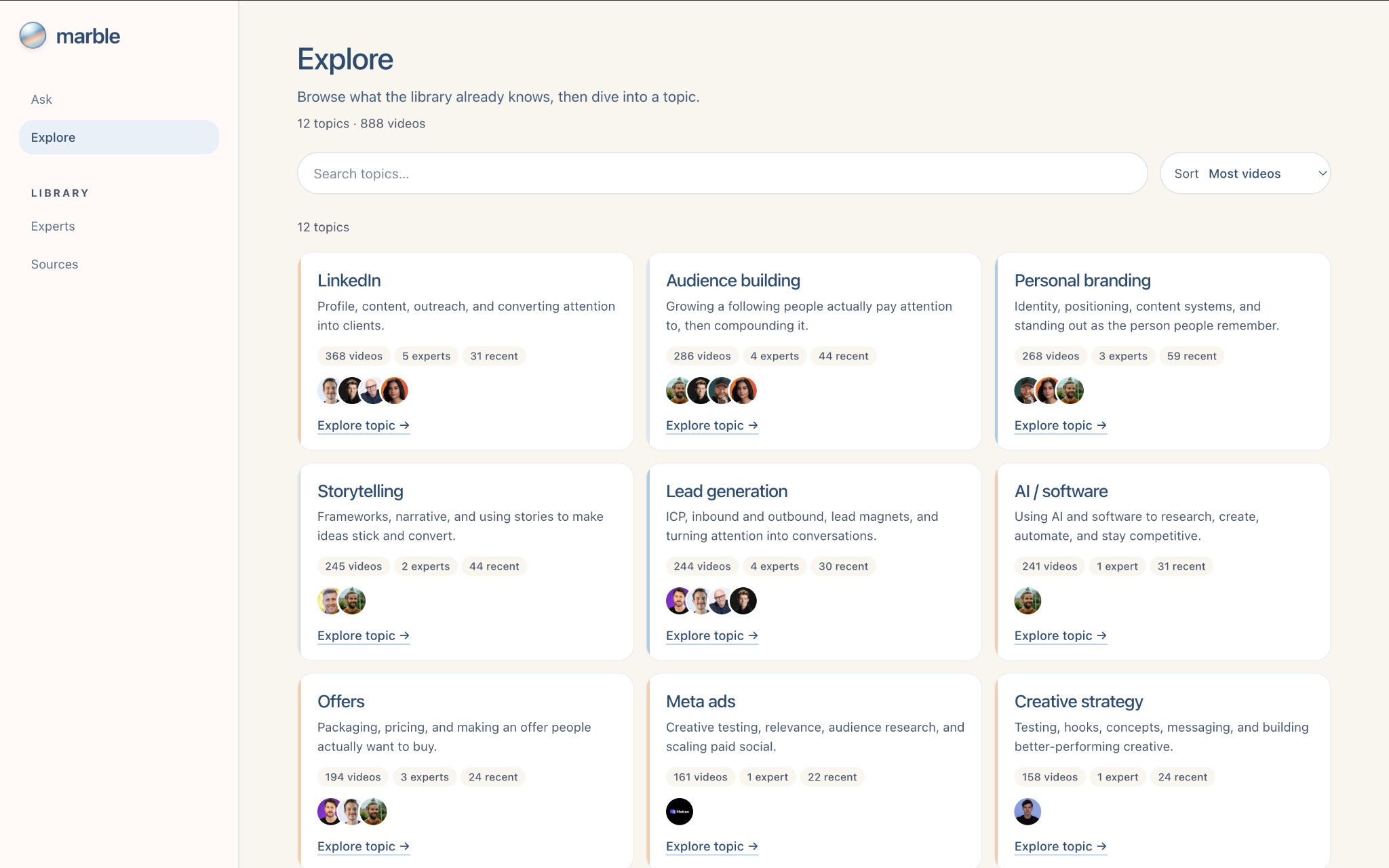This screenshot has height=868, width=1389.
Task: Click the 5 experts badge
Action: coord(426,356)
